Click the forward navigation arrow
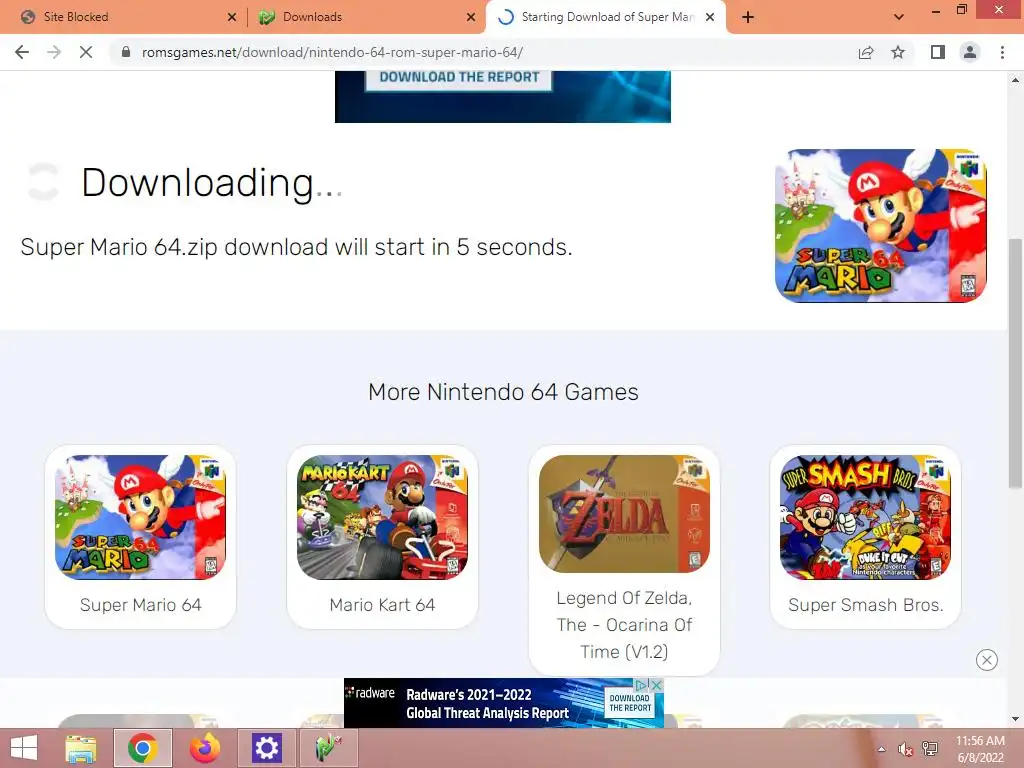The height and width of the screenshot is (768, 1024). pyautogui.click(x=54, y=52)
